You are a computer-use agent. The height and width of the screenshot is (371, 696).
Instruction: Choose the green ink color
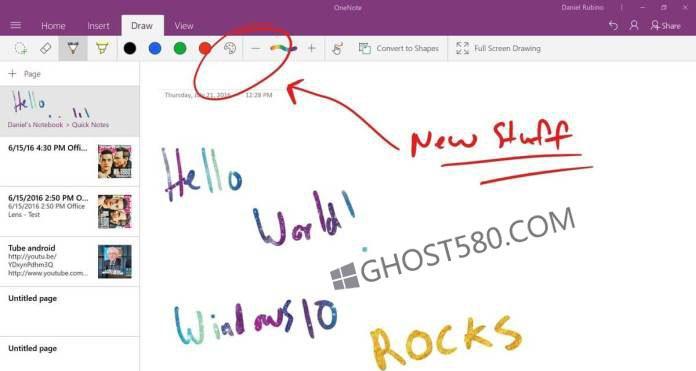[180, 48]
